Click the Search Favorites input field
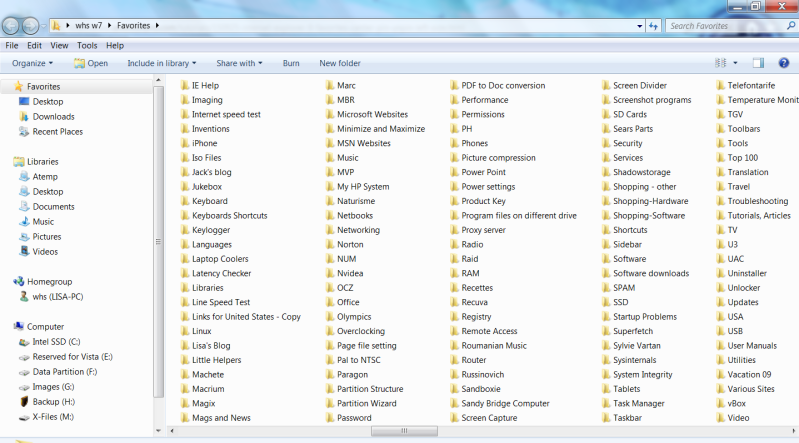 click(726, 26)
